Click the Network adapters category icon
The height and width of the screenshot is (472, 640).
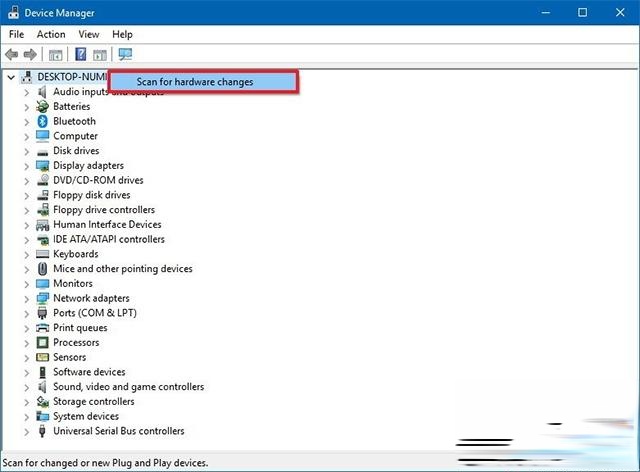pyautogui.click(x=42, y=298)
